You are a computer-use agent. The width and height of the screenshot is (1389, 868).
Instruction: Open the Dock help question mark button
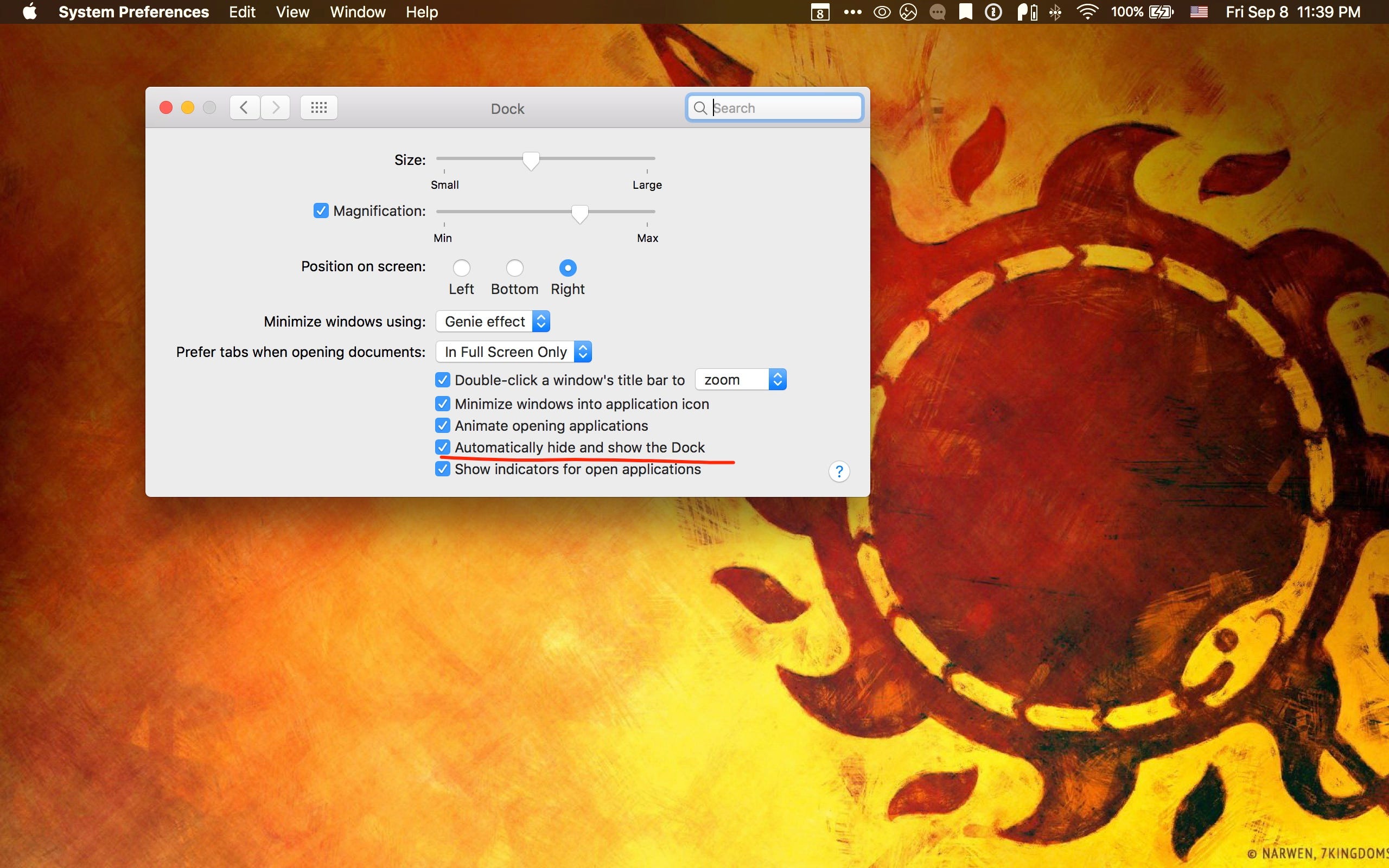click(839, 471)
